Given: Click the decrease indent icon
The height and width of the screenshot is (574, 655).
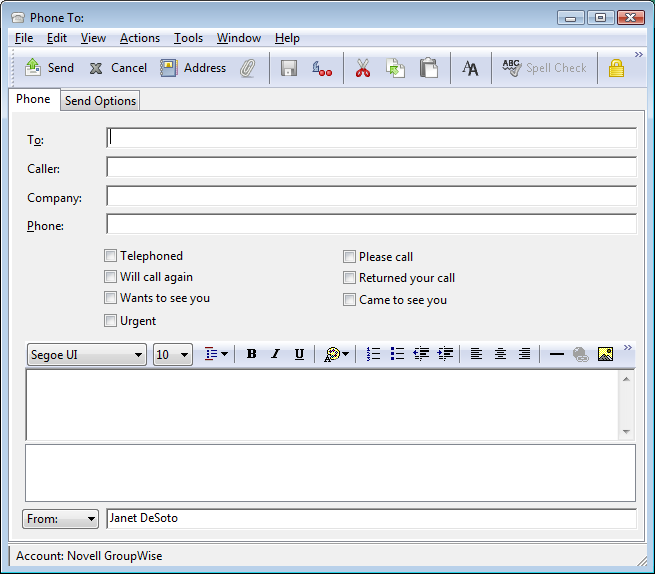Looking at the screenshot, I should point(421,354).
